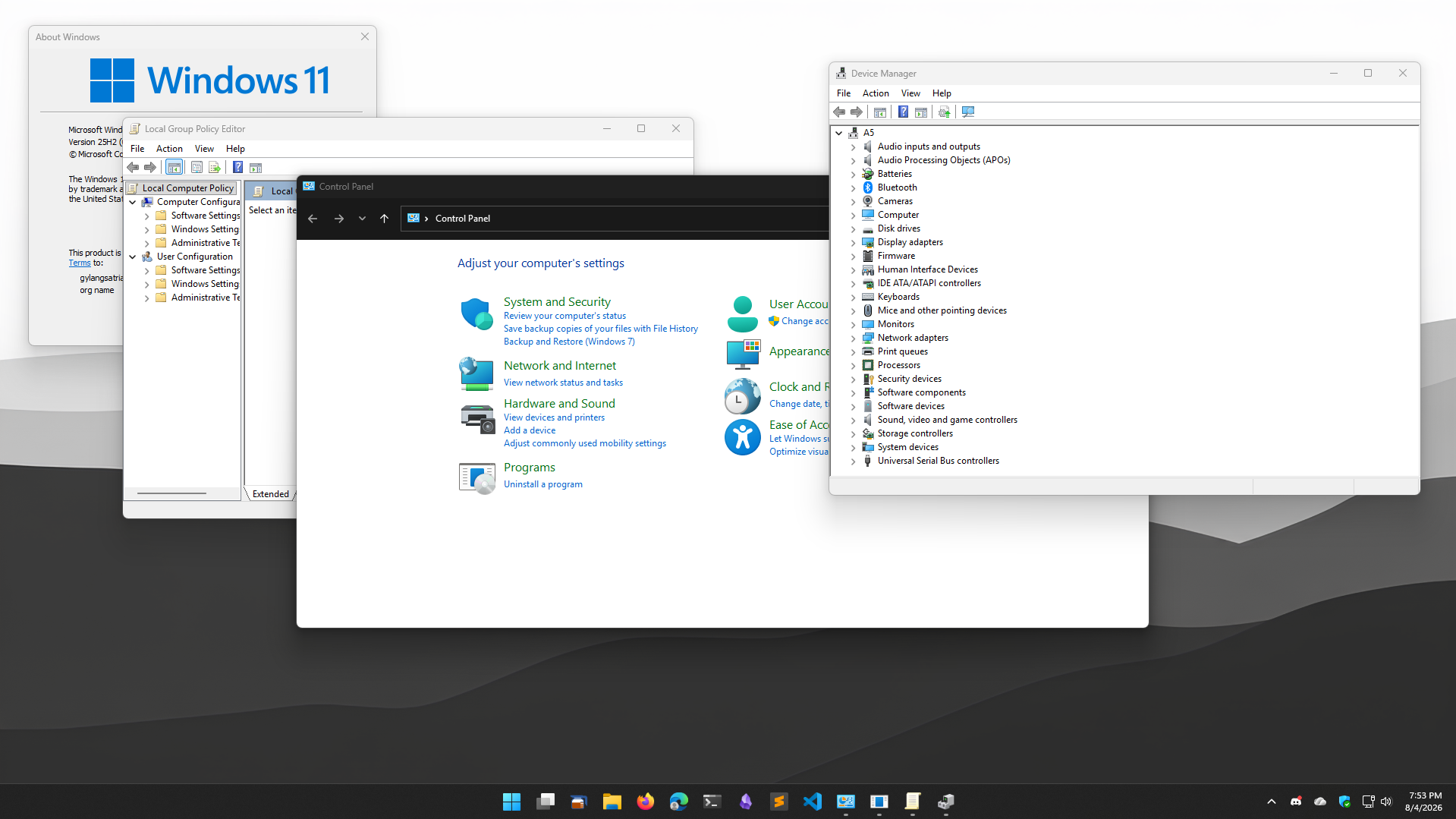Collapse Computer Configuration in Group Policy Editor
This screenshot has height=819, width=1456.
point(133,202)
